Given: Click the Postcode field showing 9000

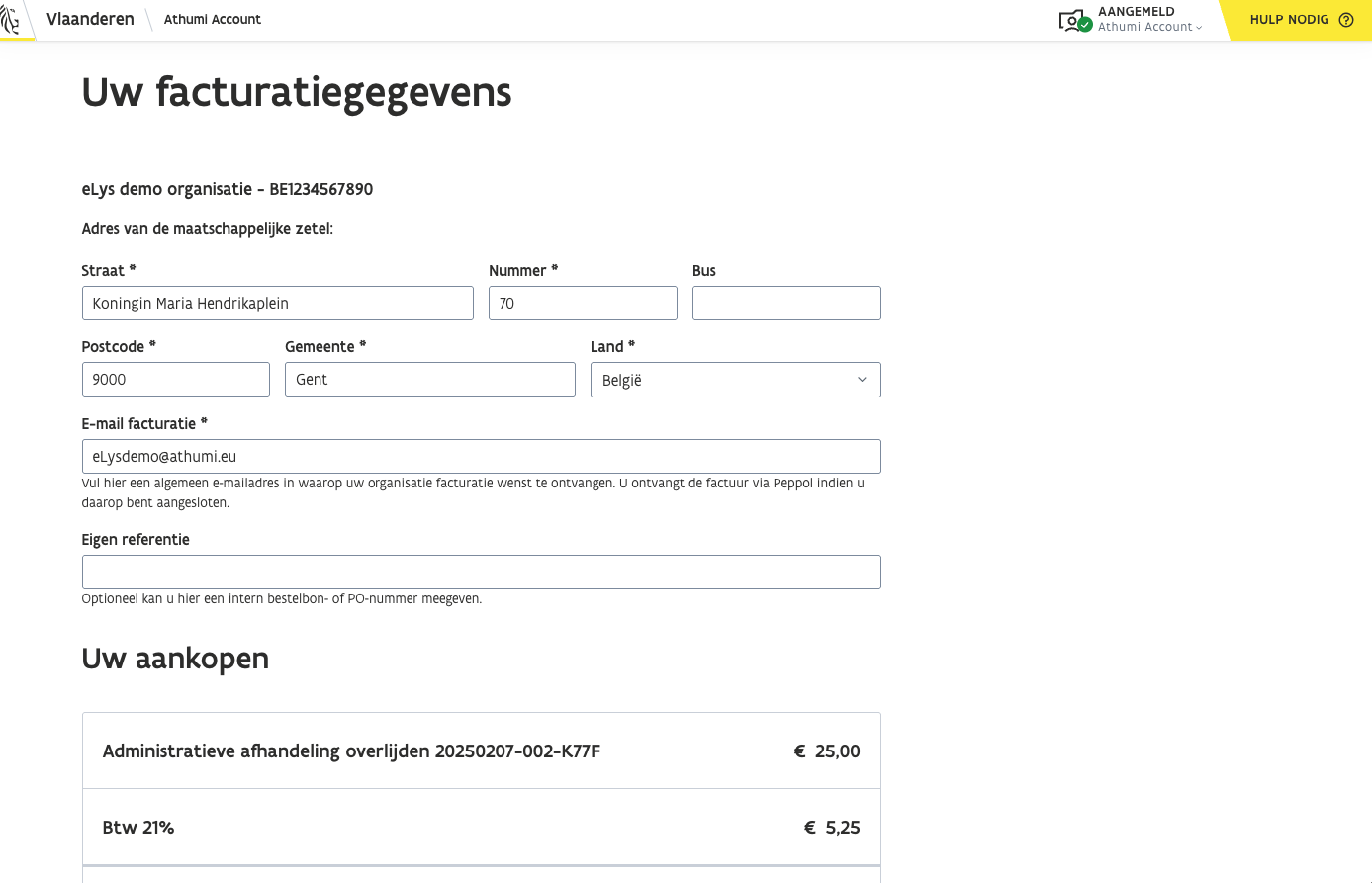Looking at the screenshot, I should pyautogui.click(x=175, y=380).
